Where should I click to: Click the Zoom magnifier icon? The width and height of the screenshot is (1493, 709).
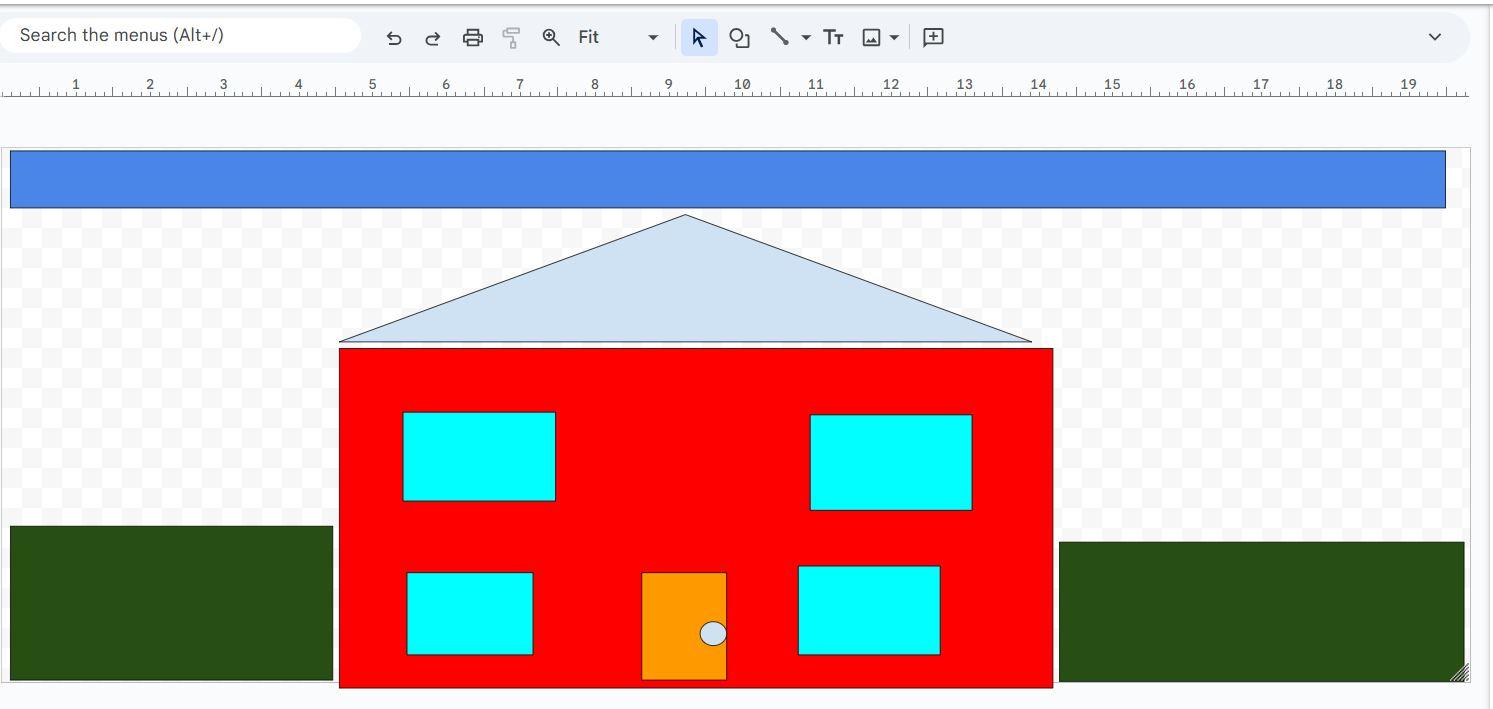[551, 37]
